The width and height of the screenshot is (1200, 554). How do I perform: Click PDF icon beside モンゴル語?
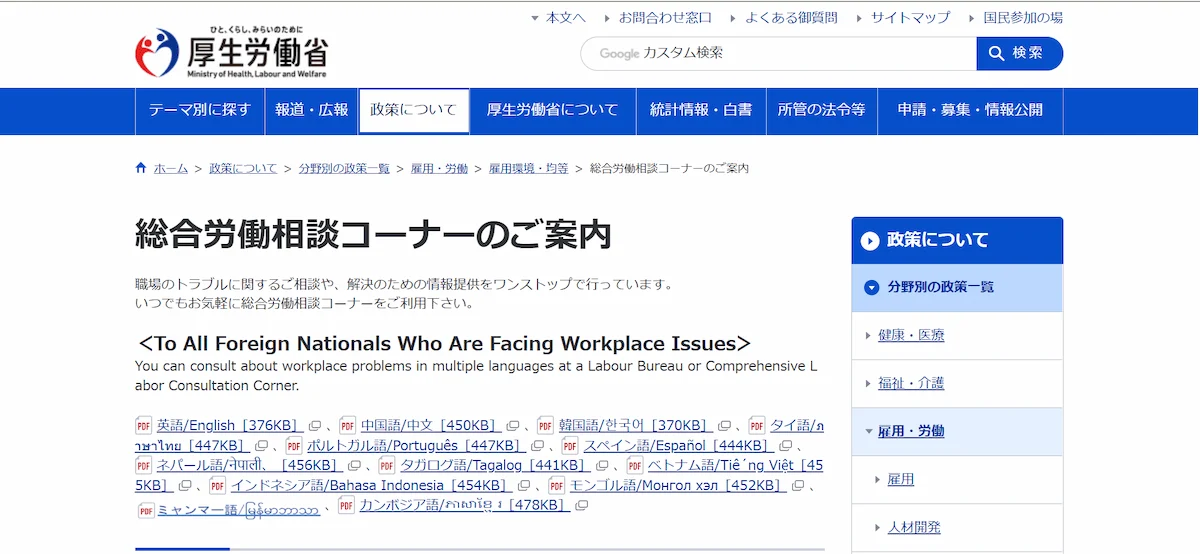click(556, 485)
